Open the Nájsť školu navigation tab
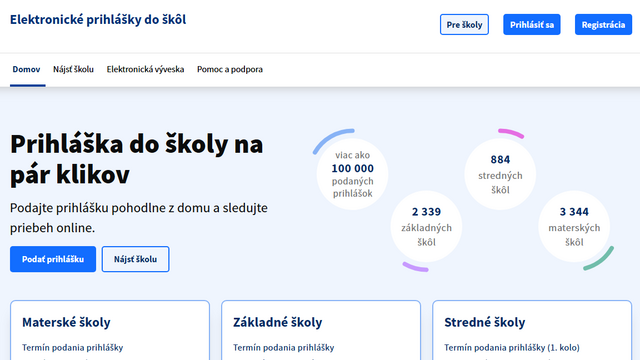 (73, 69)
